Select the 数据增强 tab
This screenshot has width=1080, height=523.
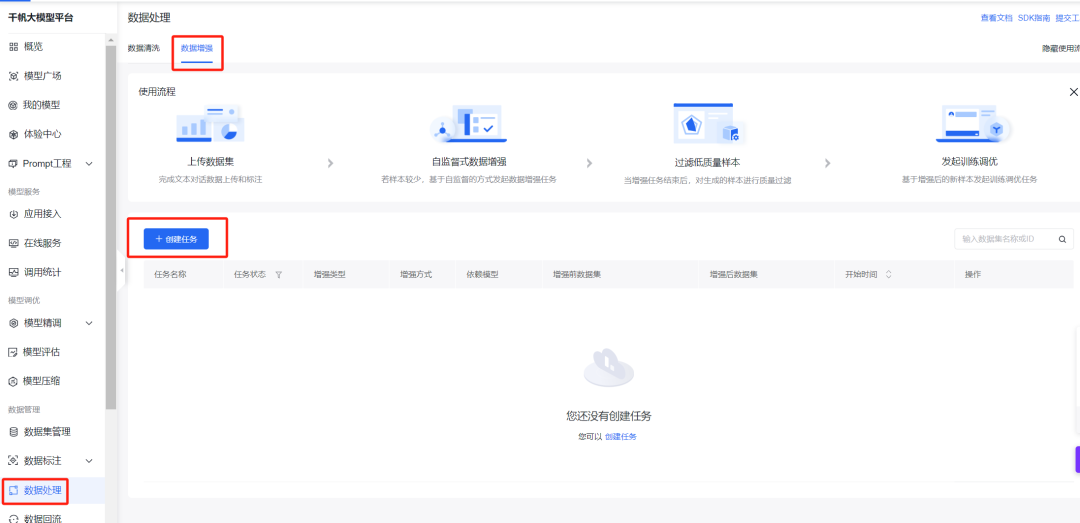(196, 48)
